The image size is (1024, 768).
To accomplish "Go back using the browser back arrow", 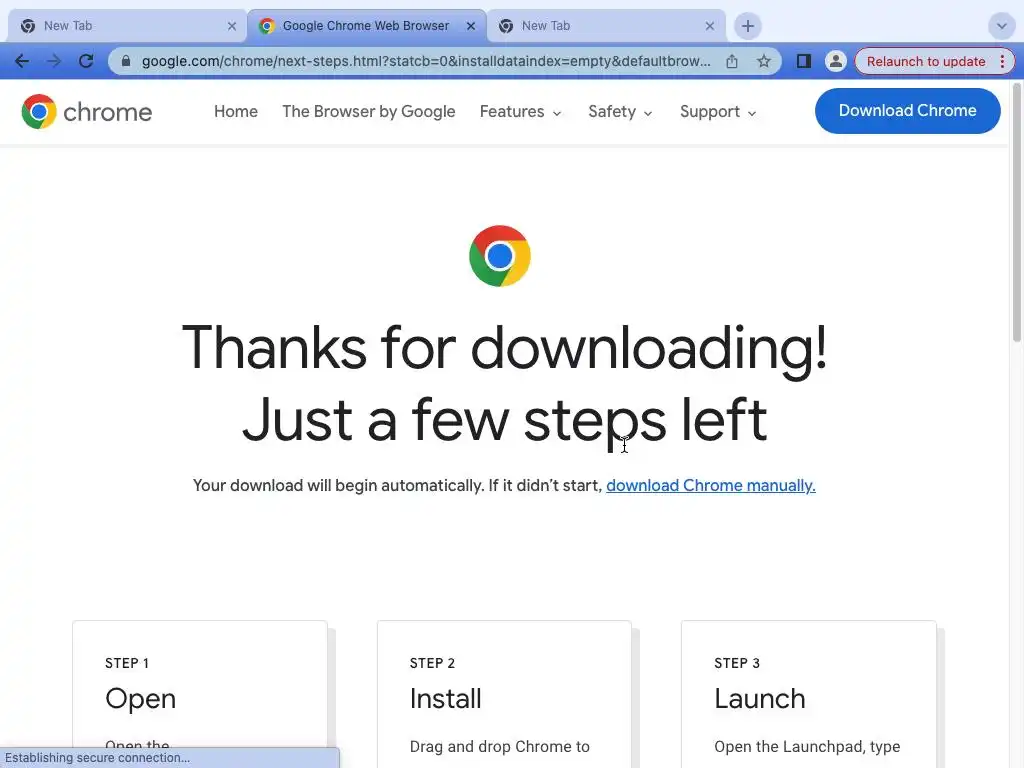I will click(22, 61).
